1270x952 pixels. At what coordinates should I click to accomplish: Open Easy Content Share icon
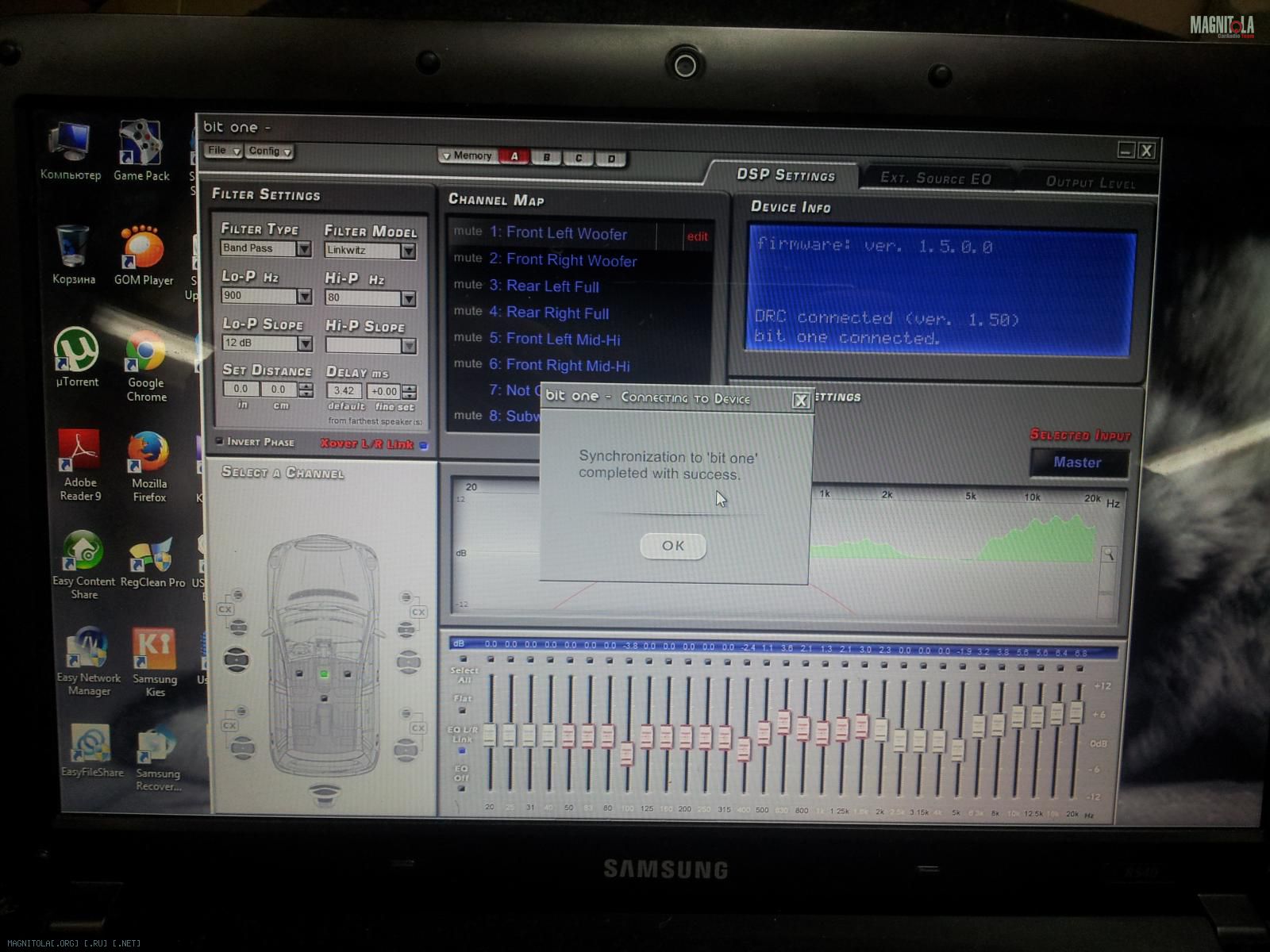84,565
